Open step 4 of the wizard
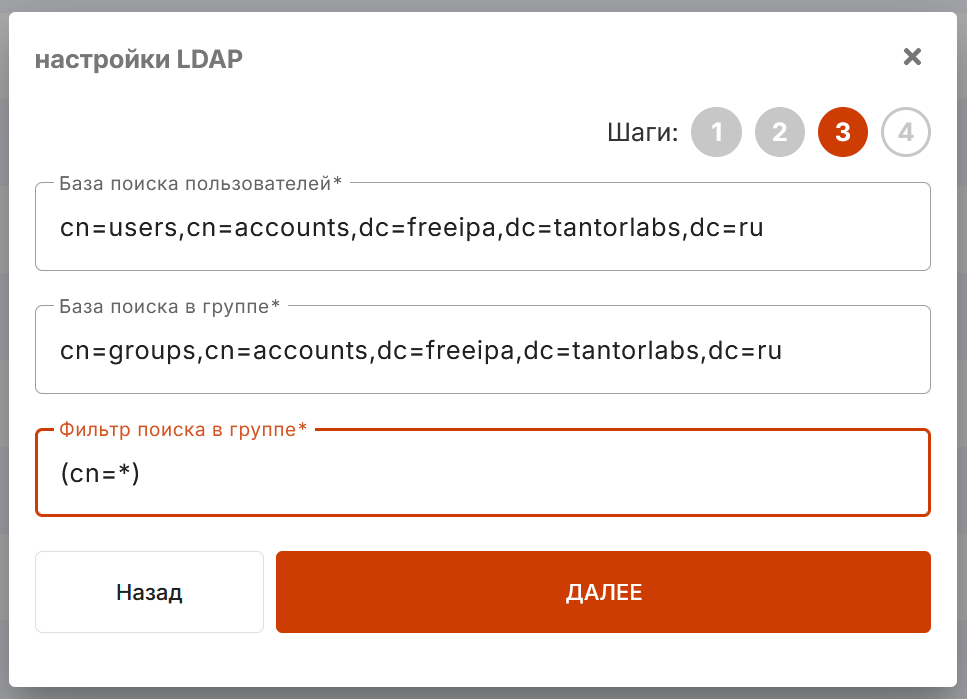 pos(905,132)
